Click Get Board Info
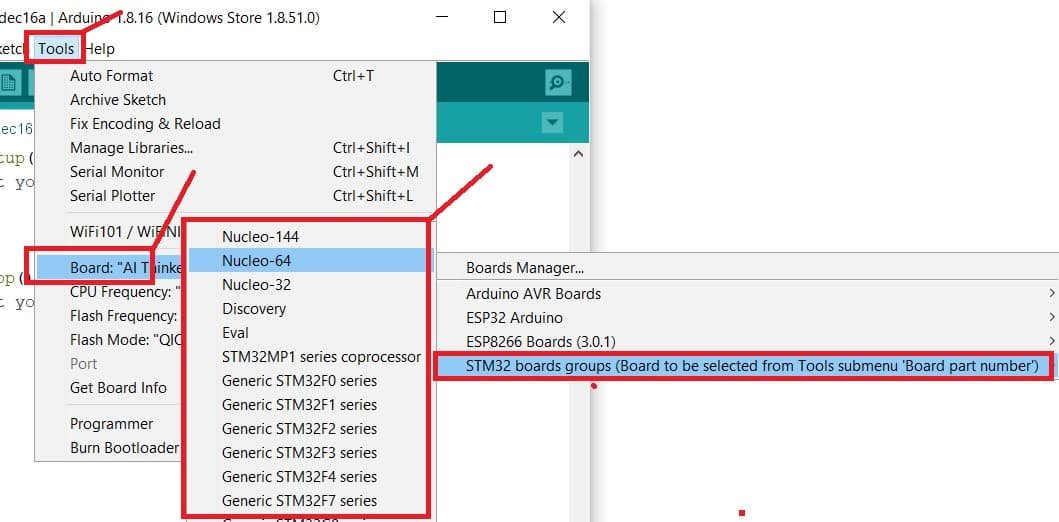 pyautogui.click(x=111, y=388)
